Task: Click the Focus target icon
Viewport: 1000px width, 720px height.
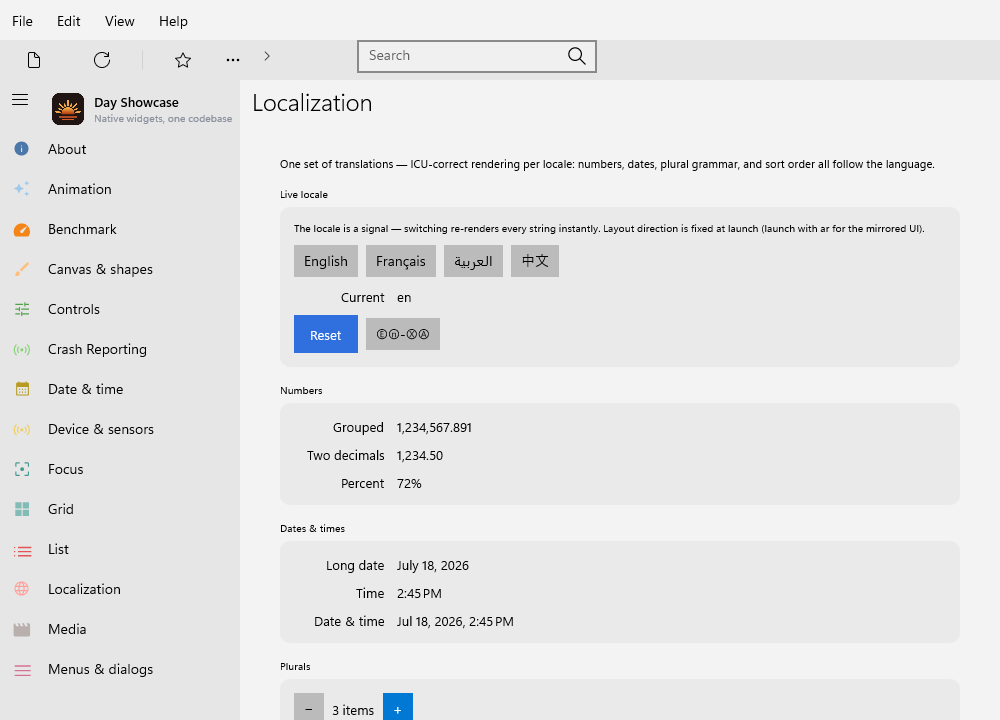Action: pos(22,469)
